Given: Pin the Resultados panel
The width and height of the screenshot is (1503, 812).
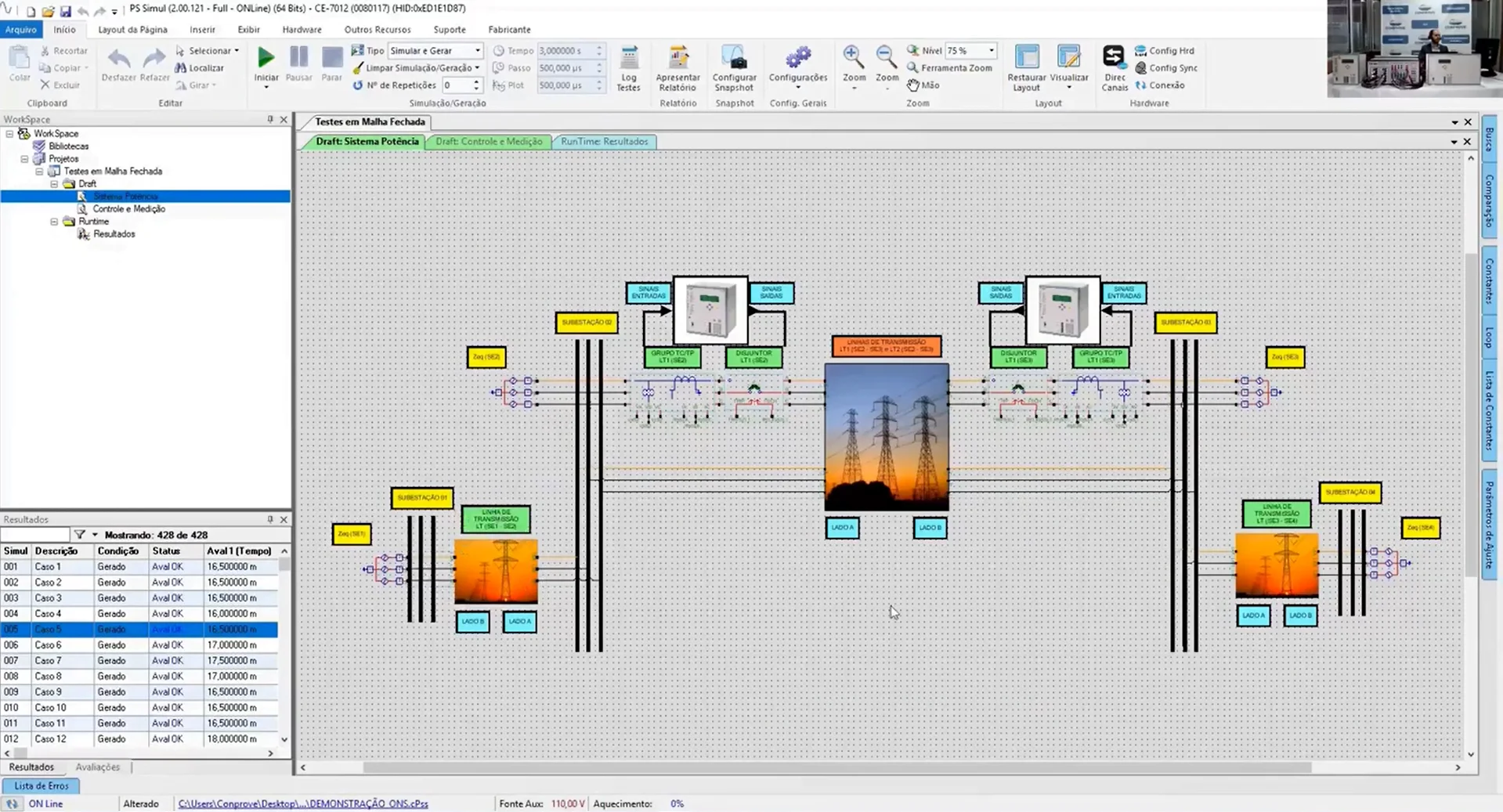Looking at the screenshot, I should [x=270, y=519].
